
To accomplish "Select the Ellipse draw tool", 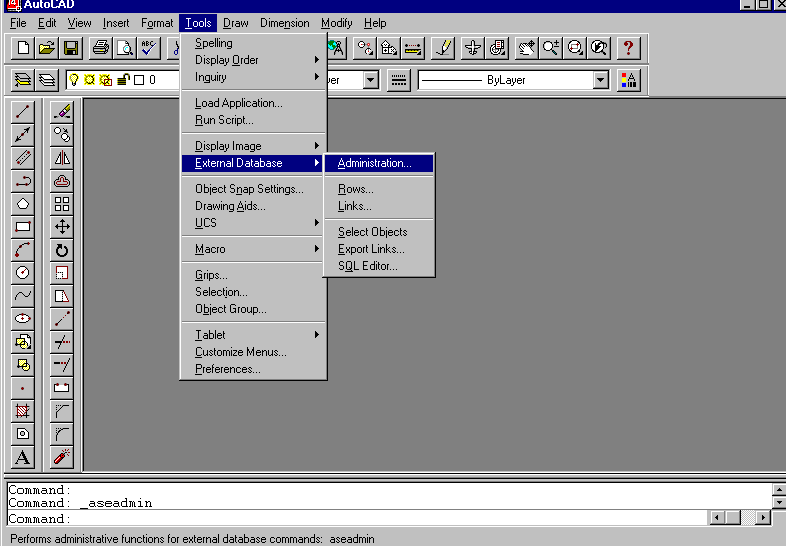I will [23, 318].
